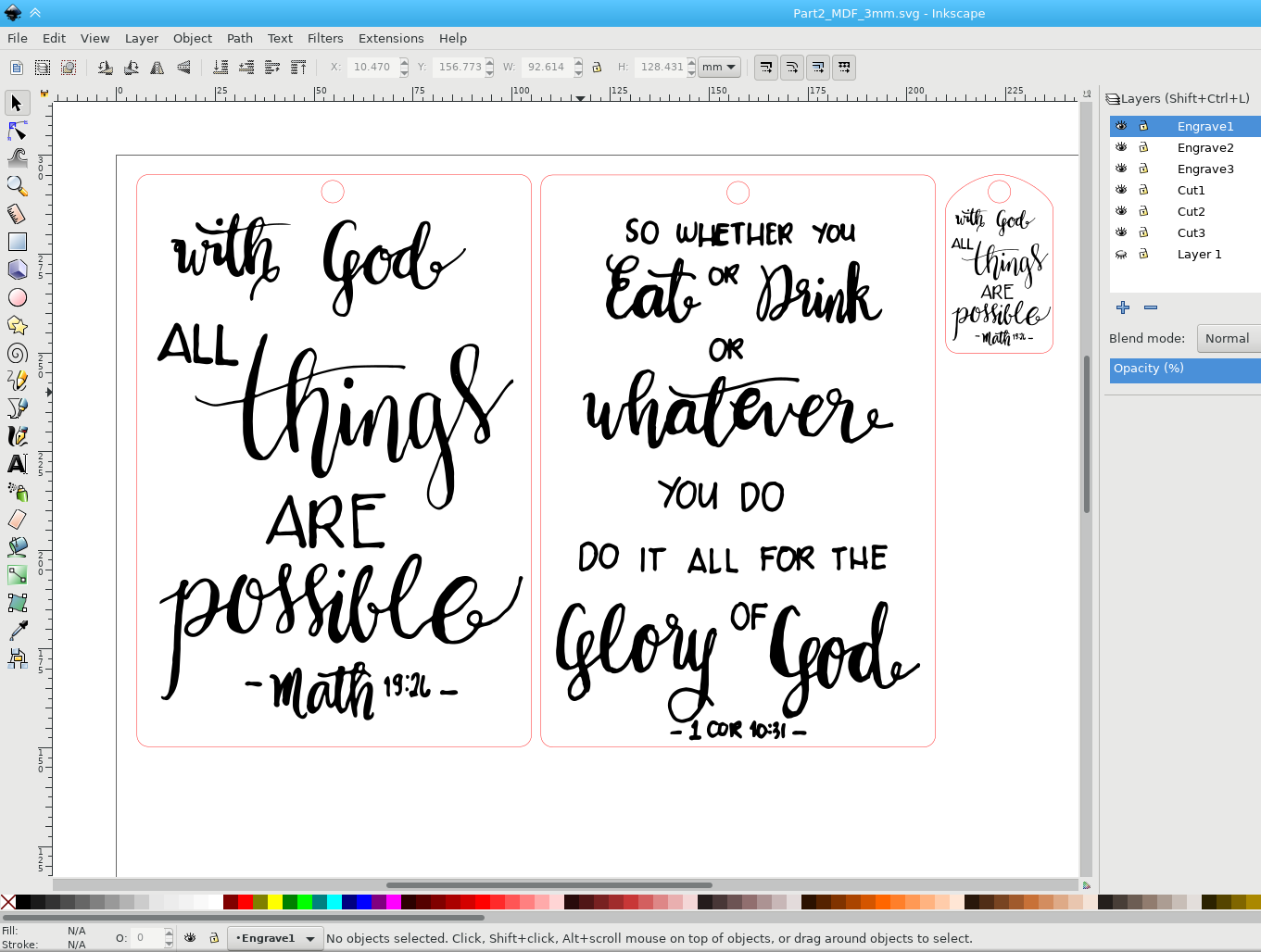Viewport: 1261px width, 952px height.
Task: Open the mm units dropdown
Action: [719, 67]
